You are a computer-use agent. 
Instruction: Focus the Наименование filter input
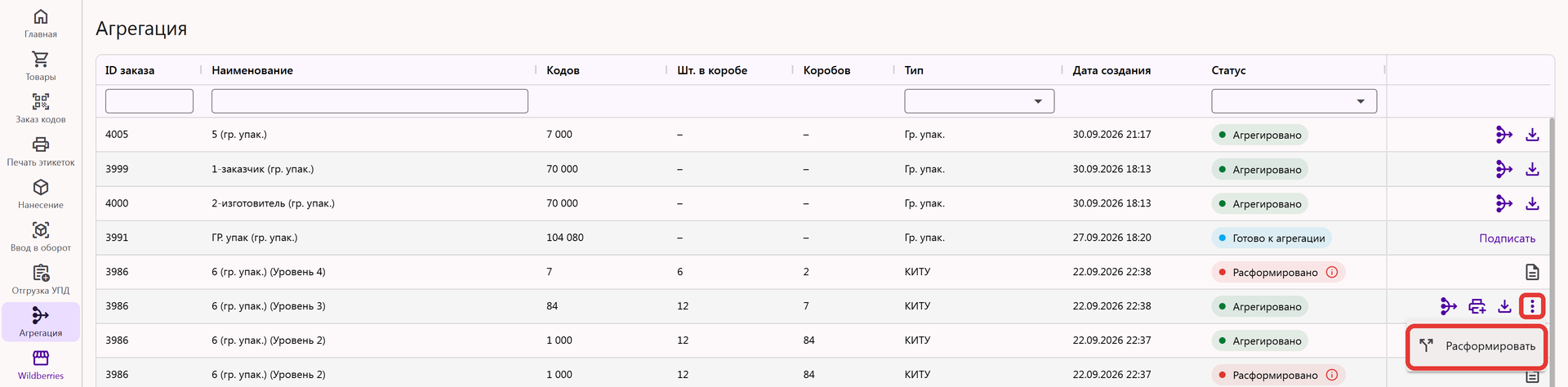click(370, 101)
